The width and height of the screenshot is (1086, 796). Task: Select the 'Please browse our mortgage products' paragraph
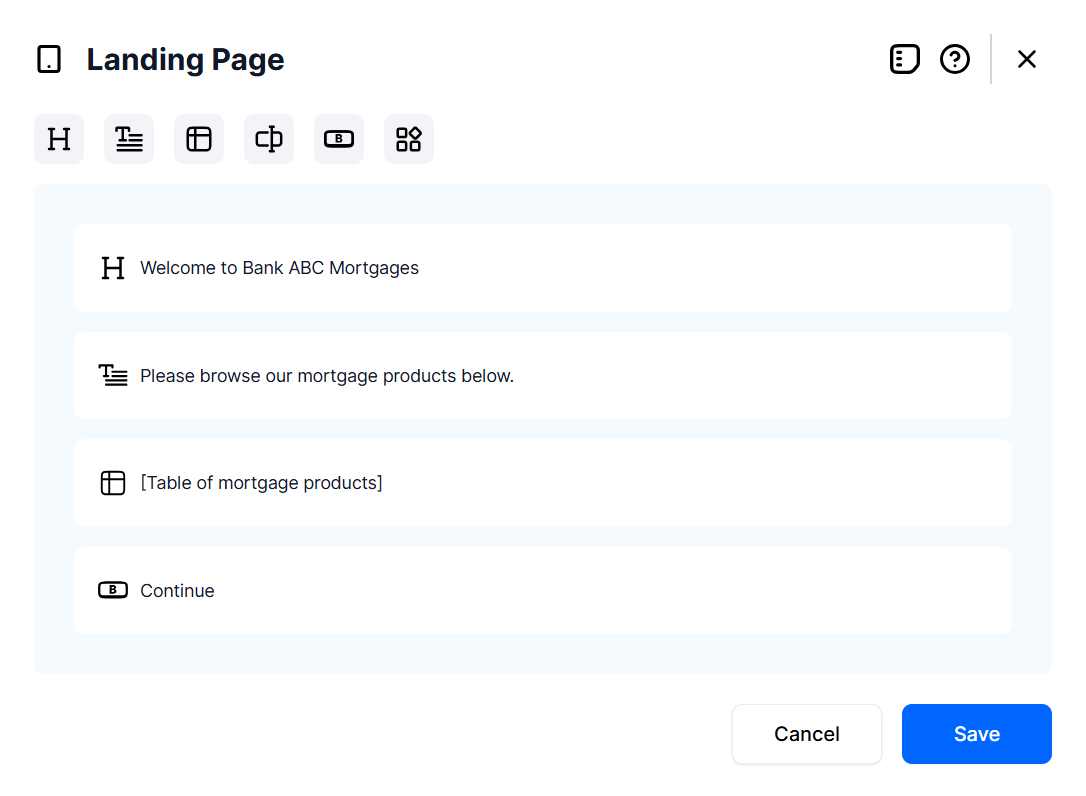[x=327, y=376]
